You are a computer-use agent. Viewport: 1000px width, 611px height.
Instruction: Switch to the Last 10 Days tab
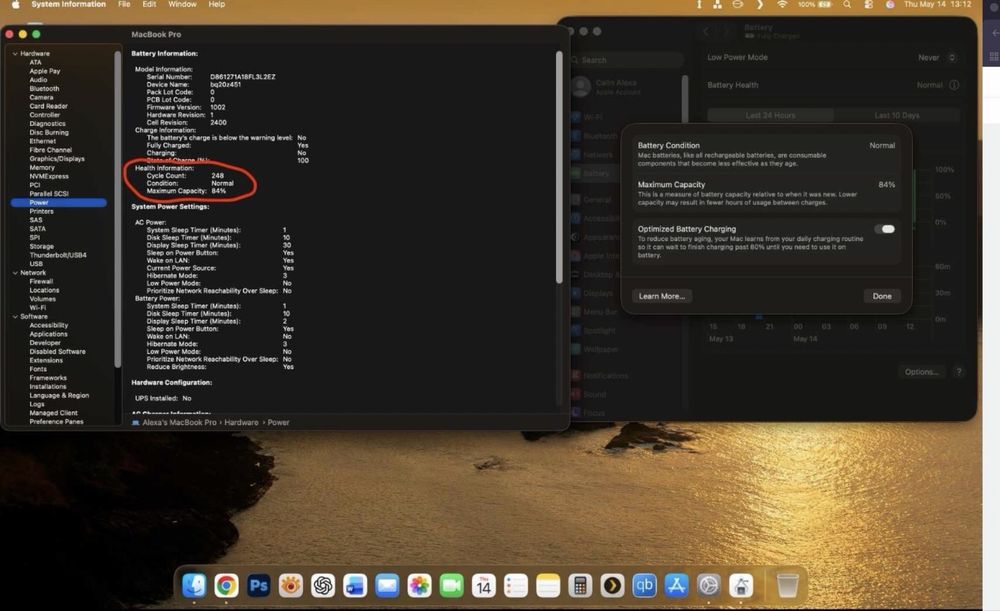tap(897, 115)
